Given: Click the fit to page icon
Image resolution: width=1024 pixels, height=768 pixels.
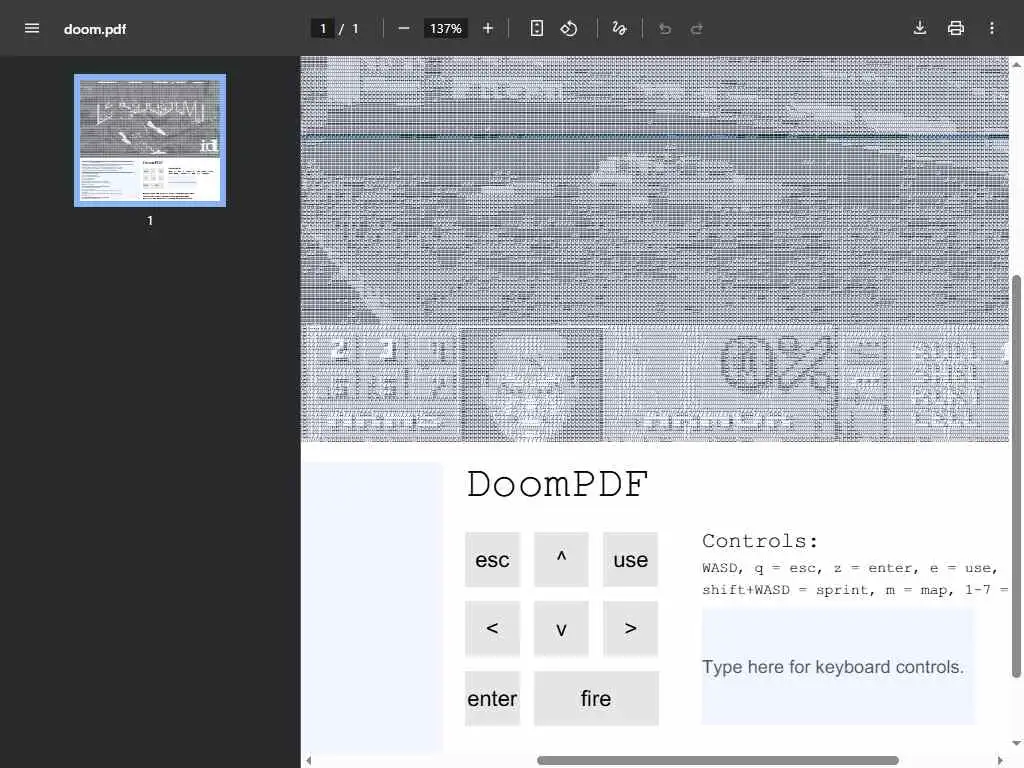Looking at the screenshot, I should 536,28.
